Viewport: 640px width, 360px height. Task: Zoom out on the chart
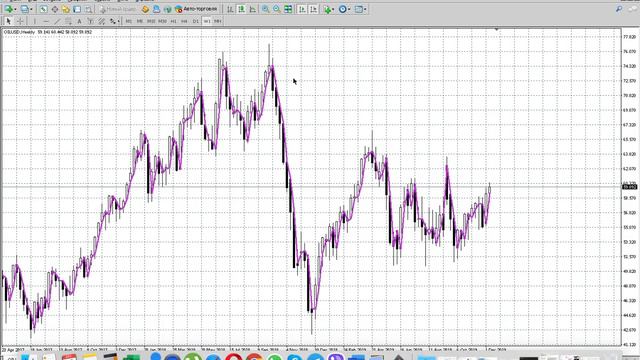pos(277,9)
